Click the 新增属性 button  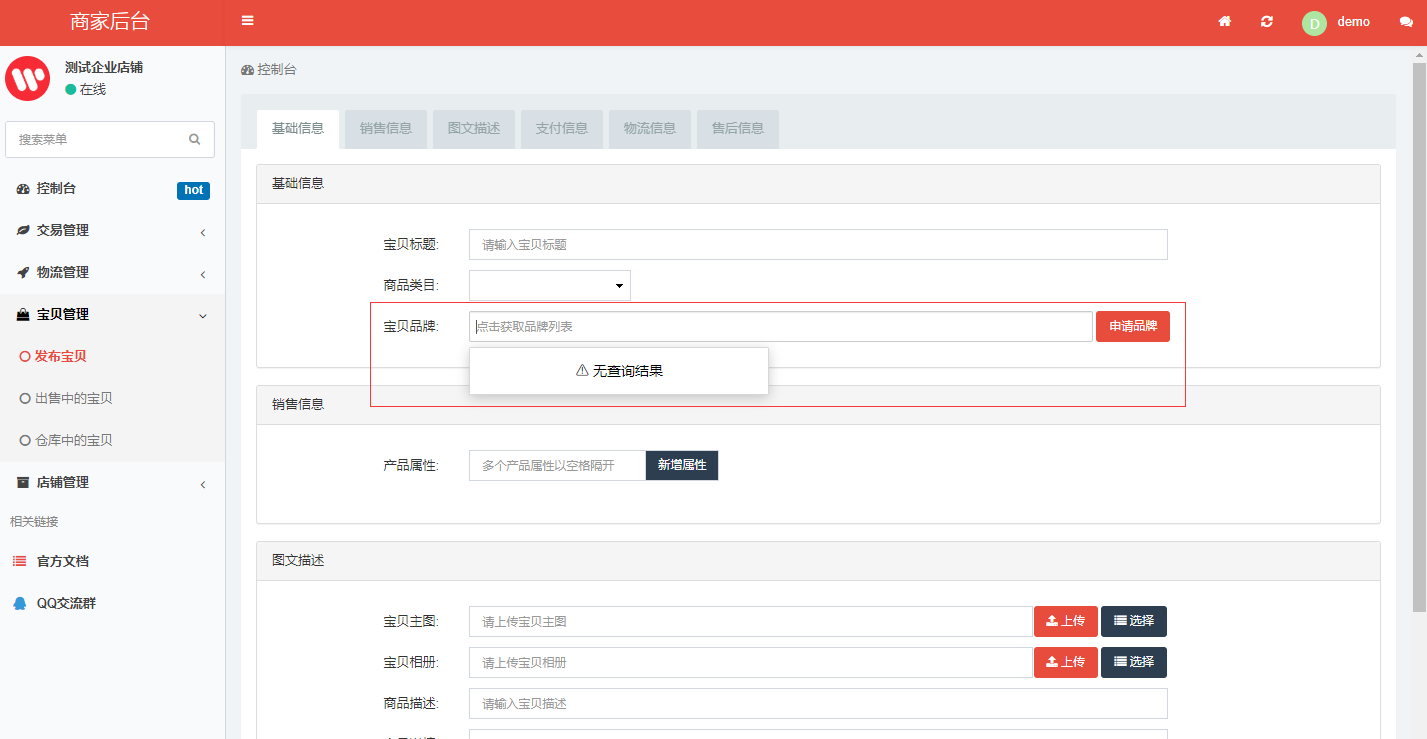pyautogui.click(x=682, y=465)
